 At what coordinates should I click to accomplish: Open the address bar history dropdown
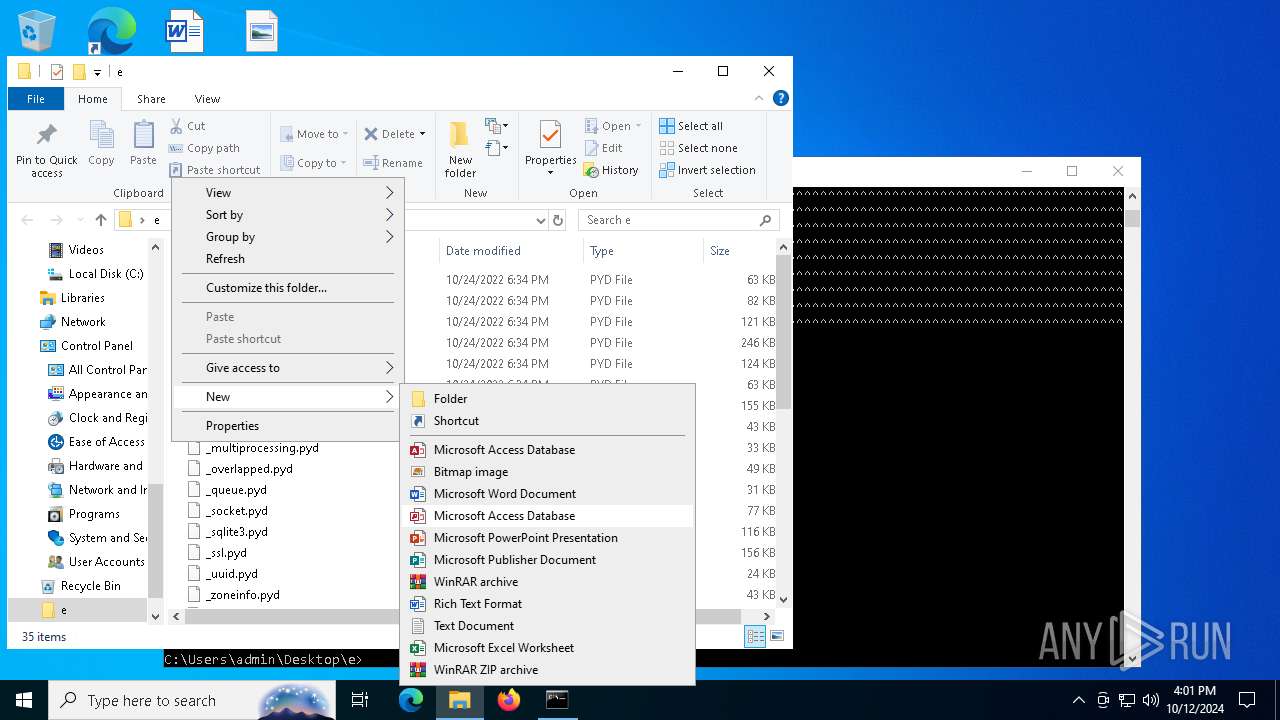[540, 220]
